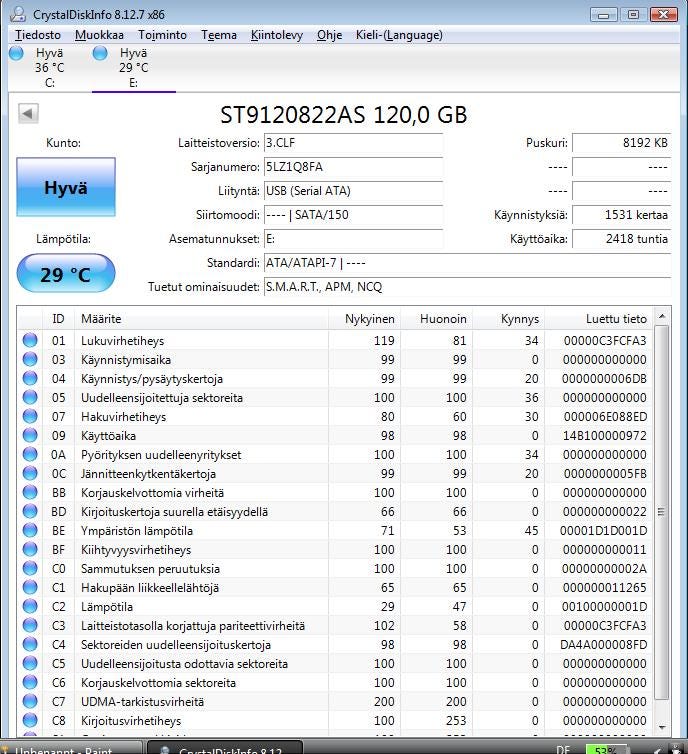
Task: Click the Käynnistyksiä value 1531 kertaa
Action: 622,215
